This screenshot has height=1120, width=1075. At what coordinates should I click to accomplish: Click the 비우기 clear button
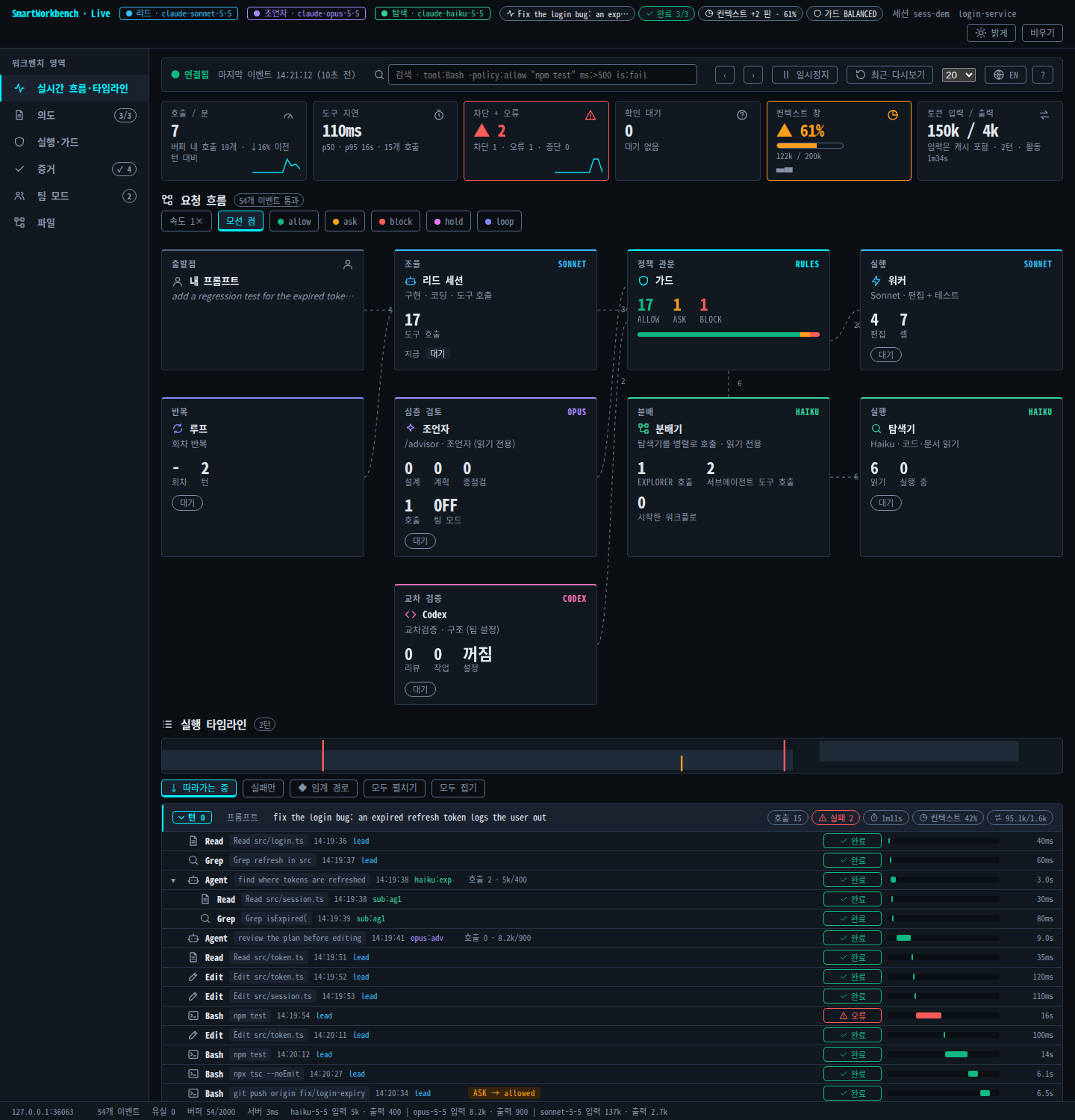[1042, 33]
